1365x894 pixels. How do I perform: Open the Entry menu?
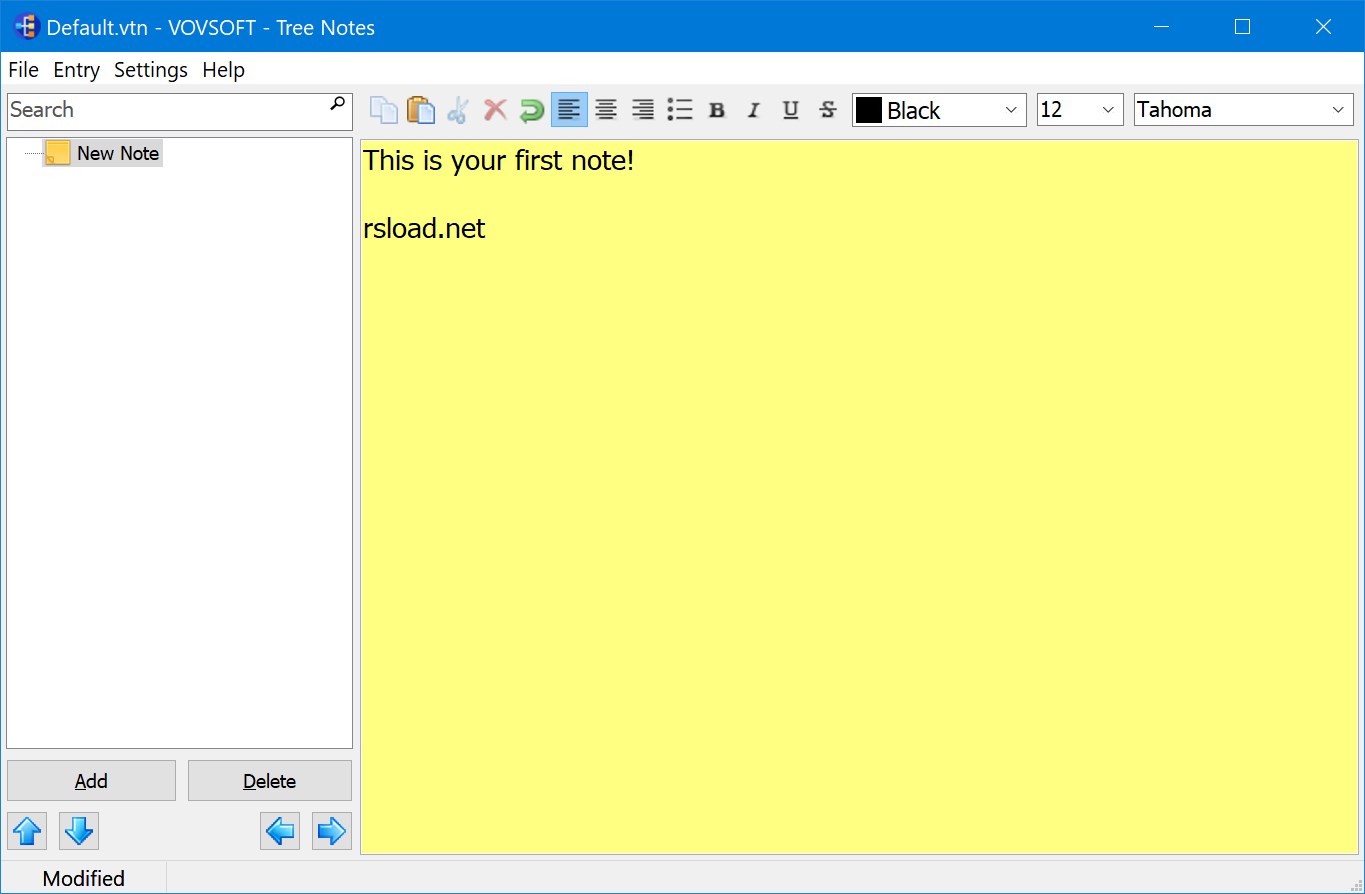(x=76, y=70)
